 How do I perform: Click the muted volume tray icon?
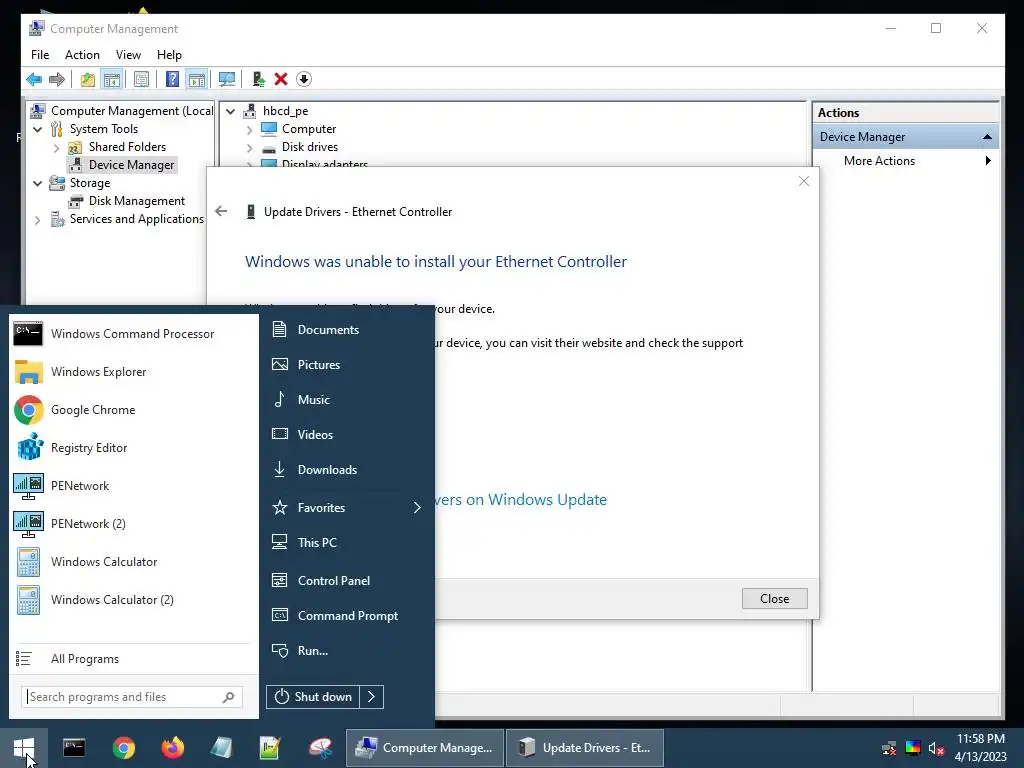pyautogui.click(x=936, y=748)
